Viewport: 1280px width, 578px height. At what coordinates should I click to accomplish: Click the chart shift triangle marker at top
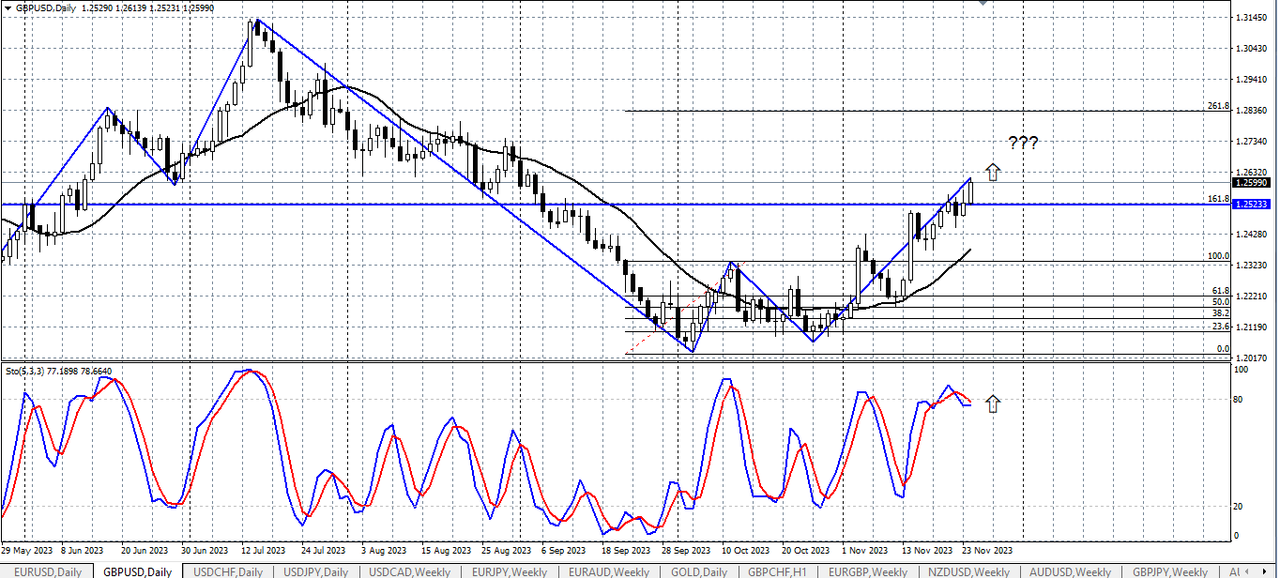pos(983,4)
